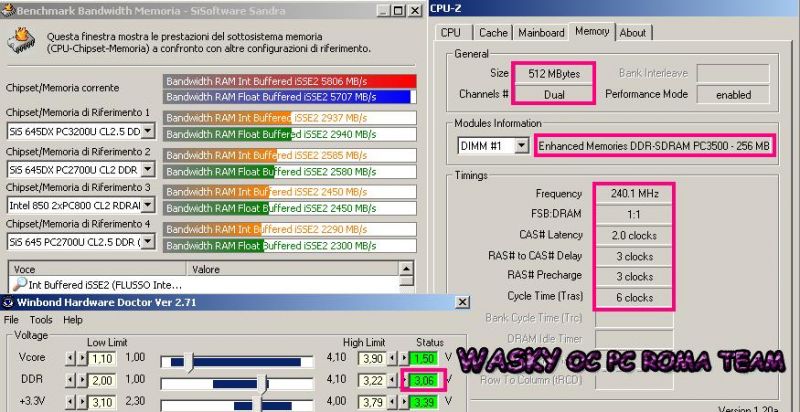
Task: Minimize the Sandra benchmark window
Action: click(384, 10)
